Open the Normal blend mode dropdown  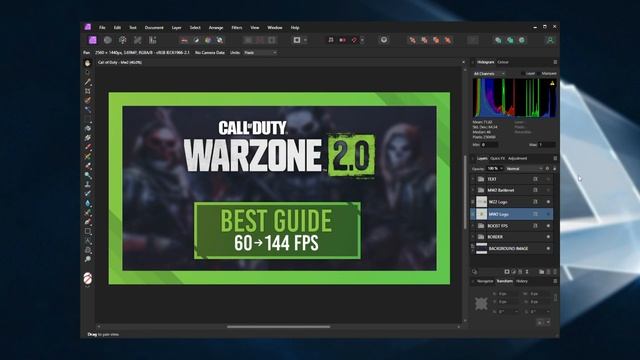(x=524, y=168)
